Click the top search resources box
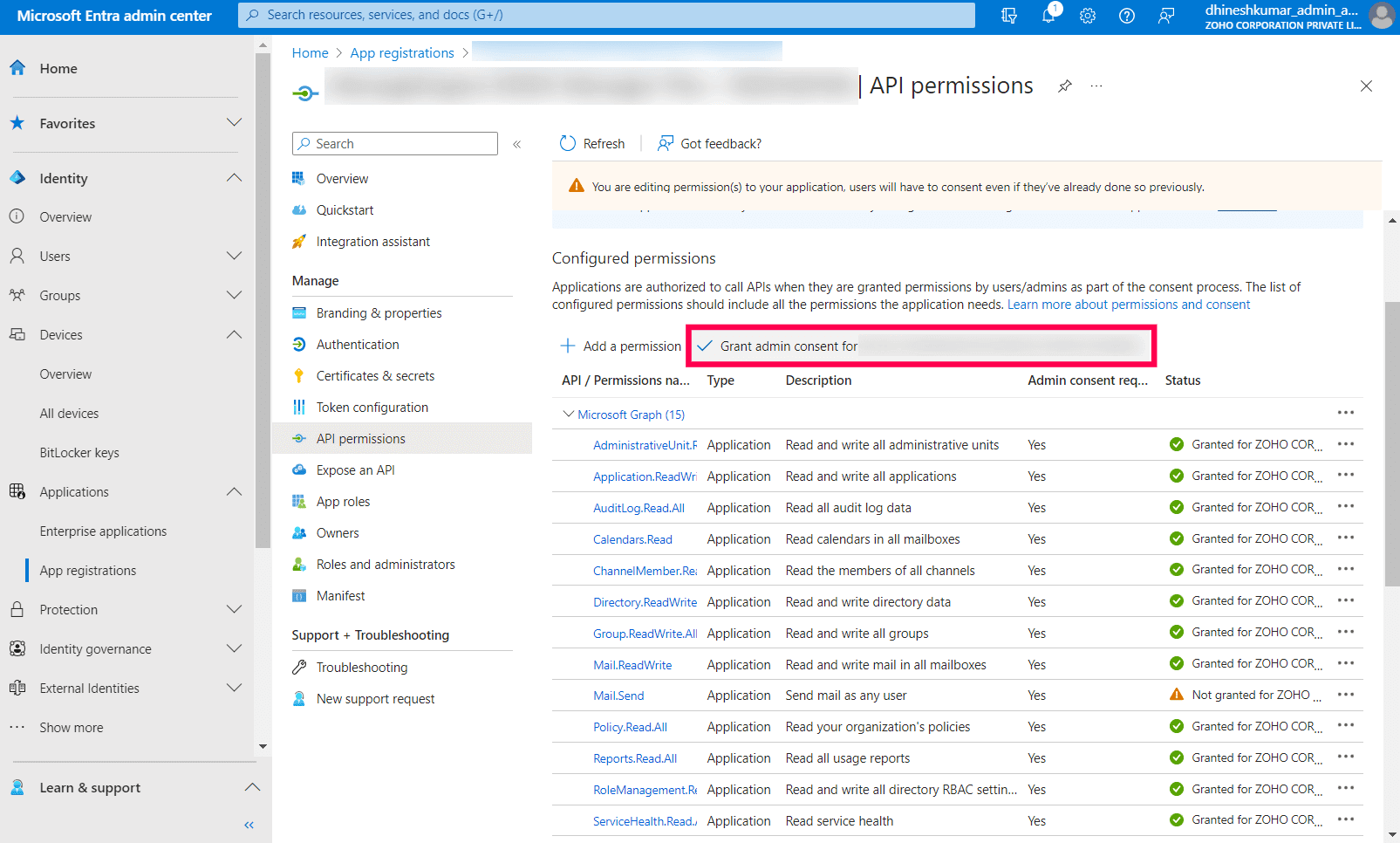1400x843 pixels. click(606, 15)
